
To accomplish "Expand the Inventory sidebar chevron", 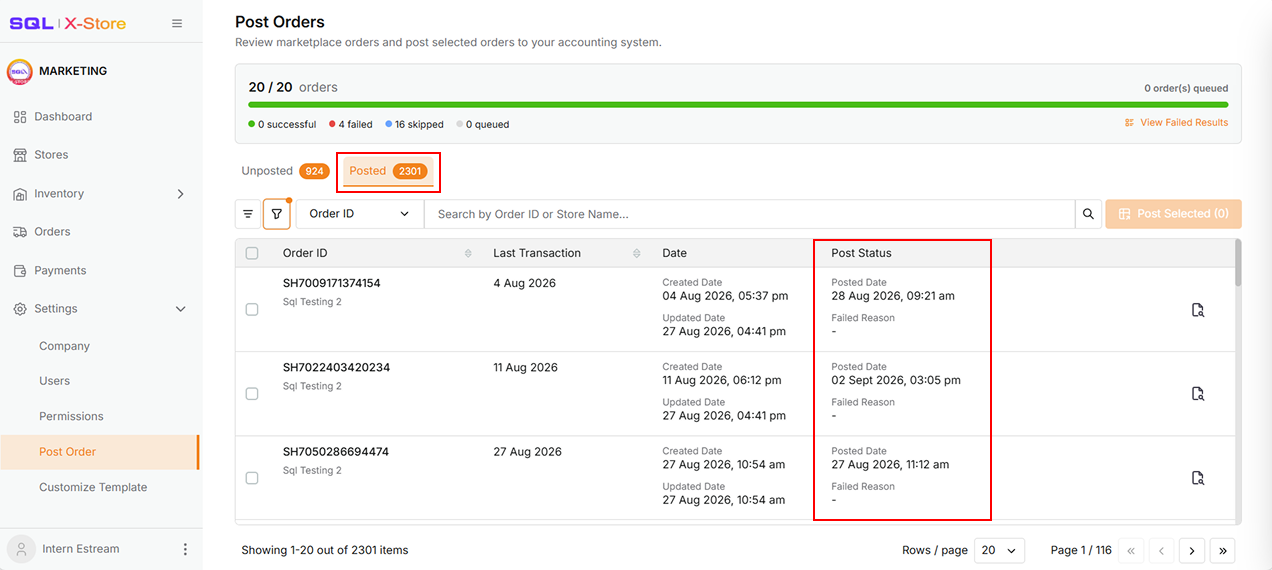I will [181, 194].
